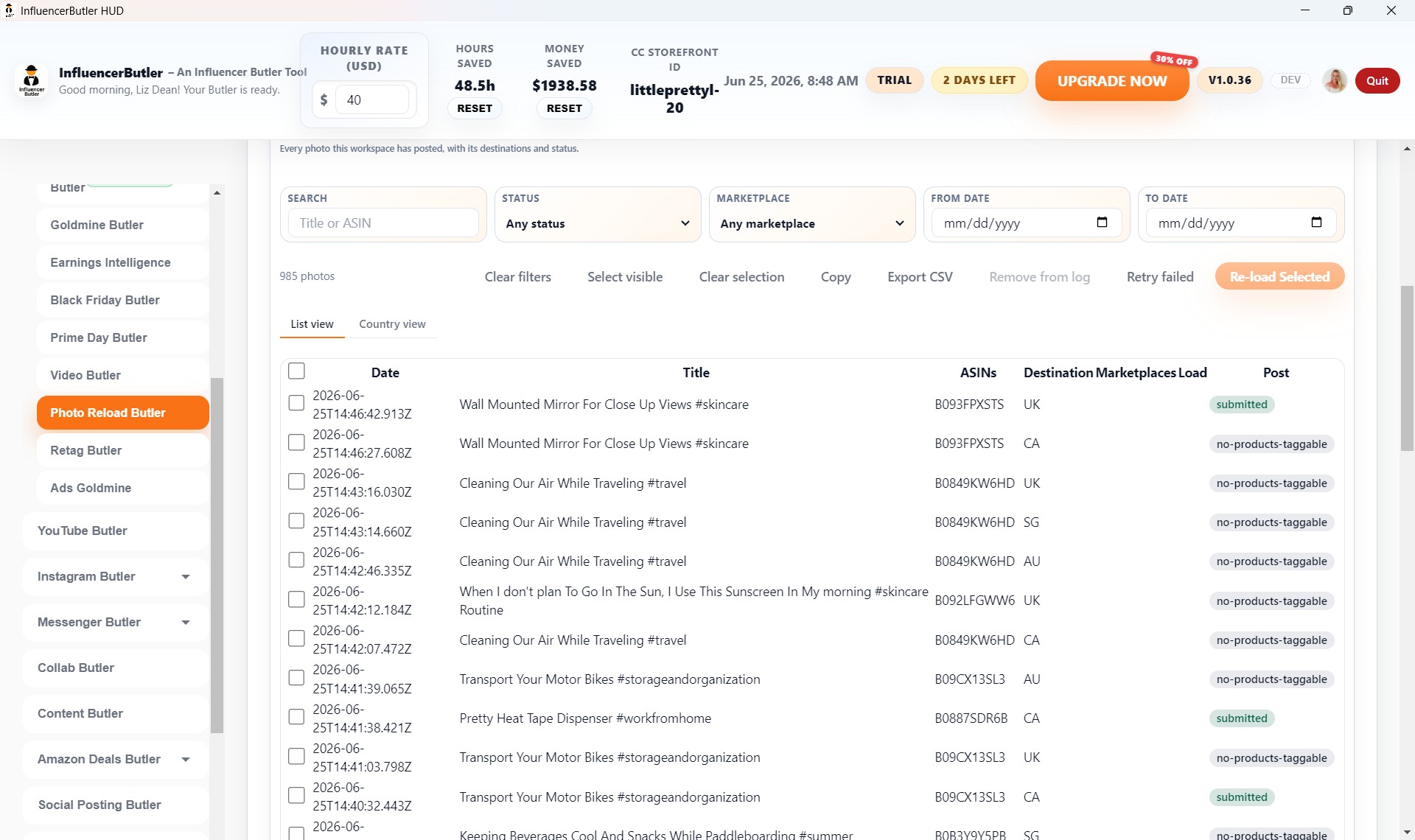Click the InfluencerButler title bar app icon
Image resolution: width=1415 pixels, height=840 pixels.
point(10,10)
